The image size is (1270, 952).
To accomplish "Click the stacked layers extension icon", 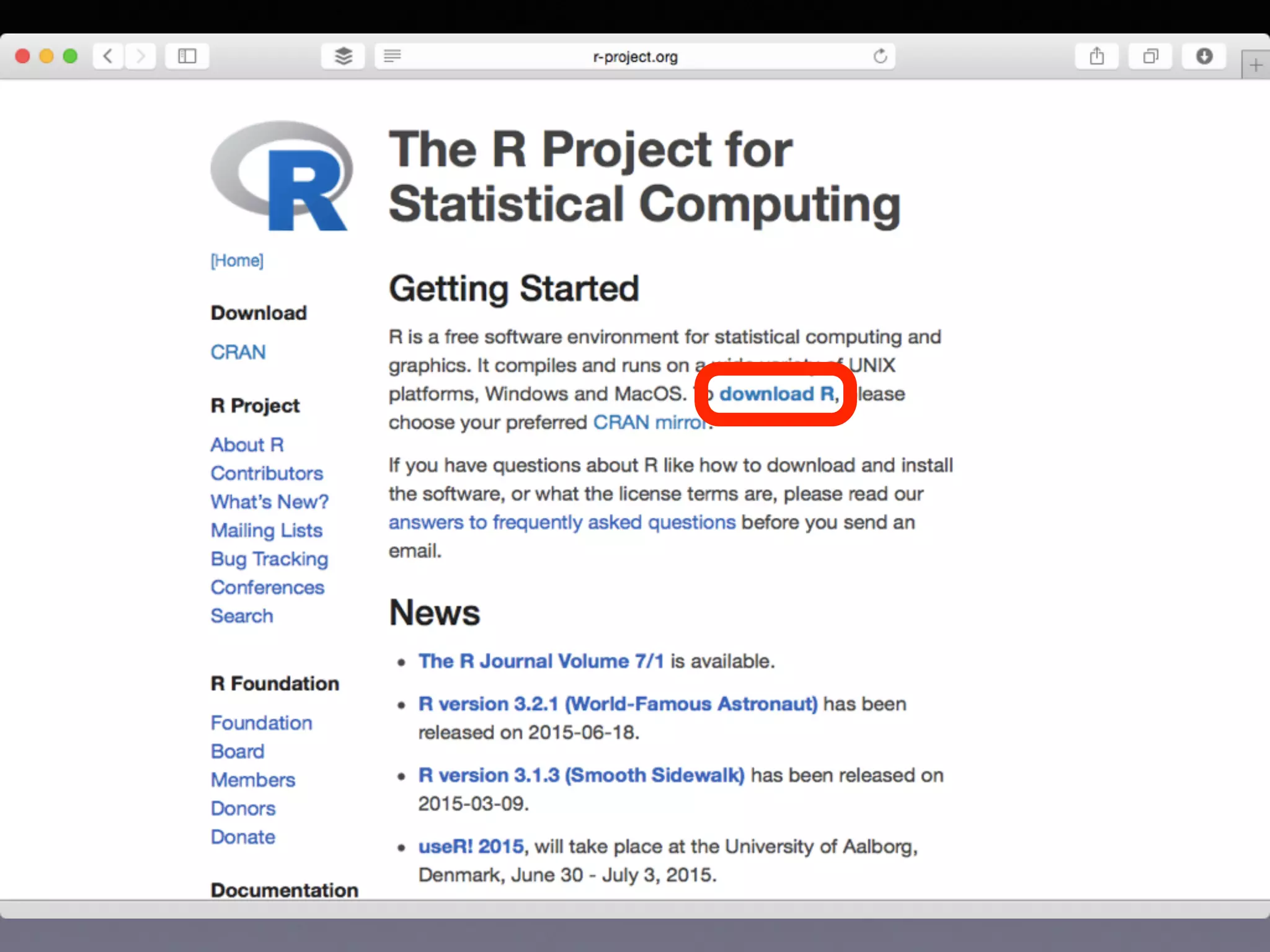I will click(343, 56).
